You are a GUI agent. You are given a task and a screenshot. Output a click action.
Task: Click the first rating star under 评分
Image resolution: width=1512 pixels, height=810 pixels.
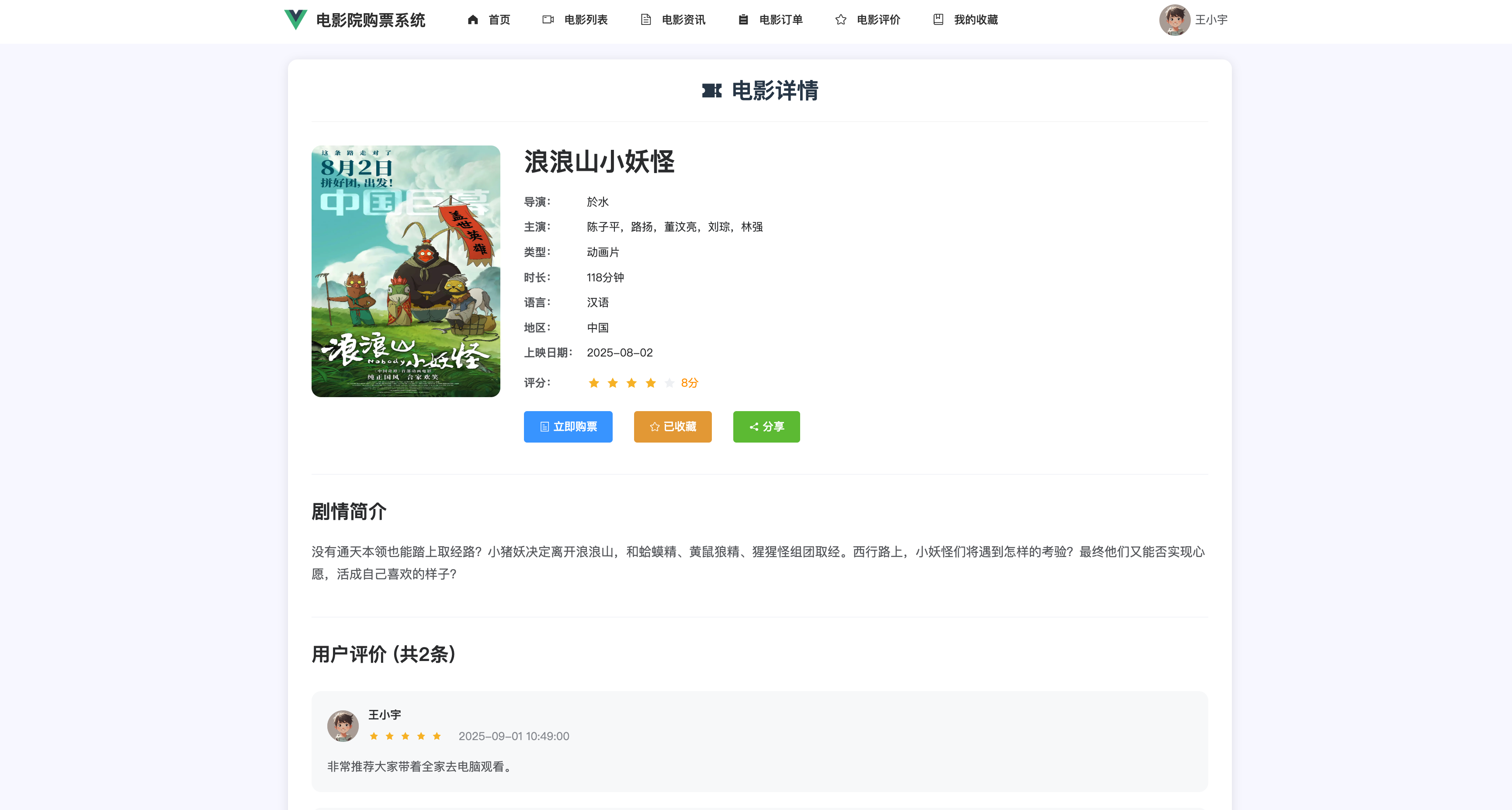[x=593, y=383]
